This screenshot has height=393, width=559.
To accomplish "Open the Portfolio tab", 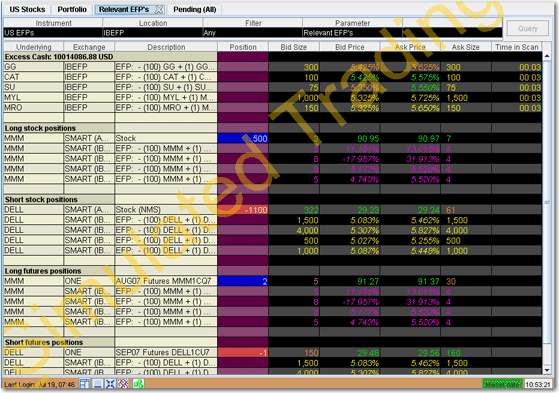I will [x=72, y=9].
